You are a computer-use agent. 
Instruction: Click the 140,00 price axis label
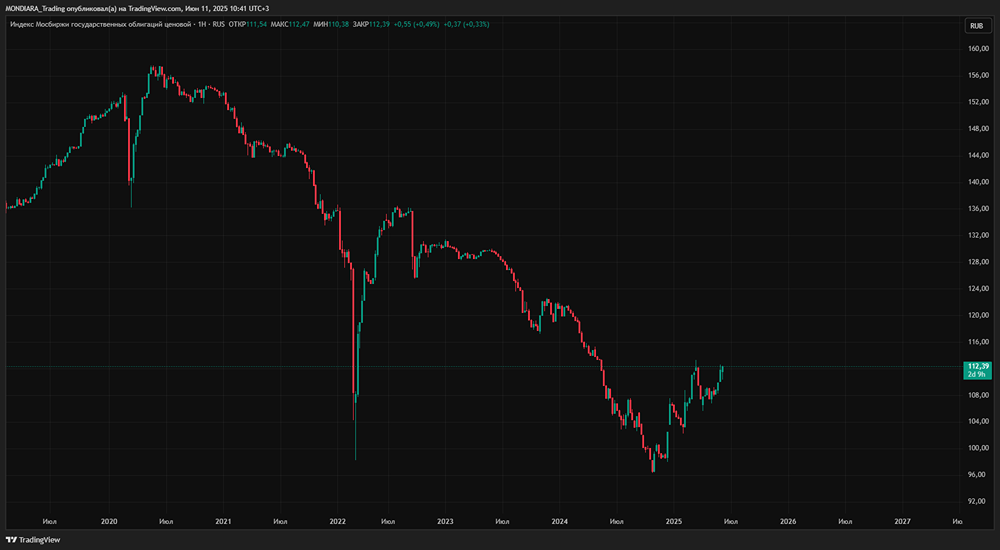click(x=978, y=182)
